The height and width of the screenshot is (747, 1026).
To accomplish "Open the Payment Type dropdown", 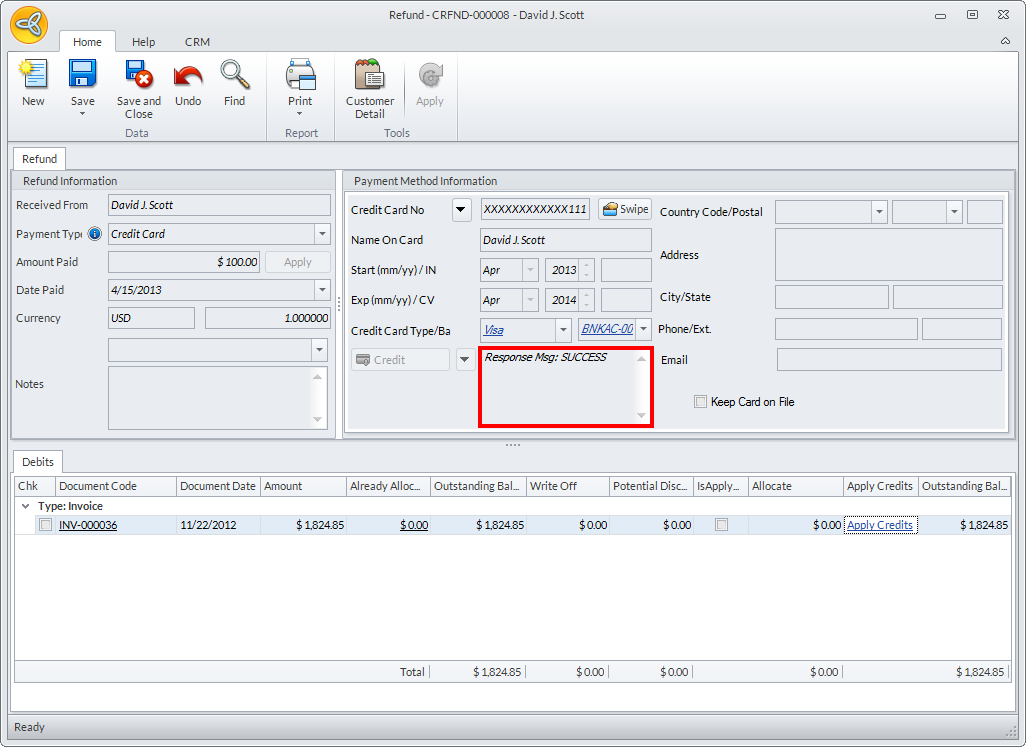I will pos(322,234).
